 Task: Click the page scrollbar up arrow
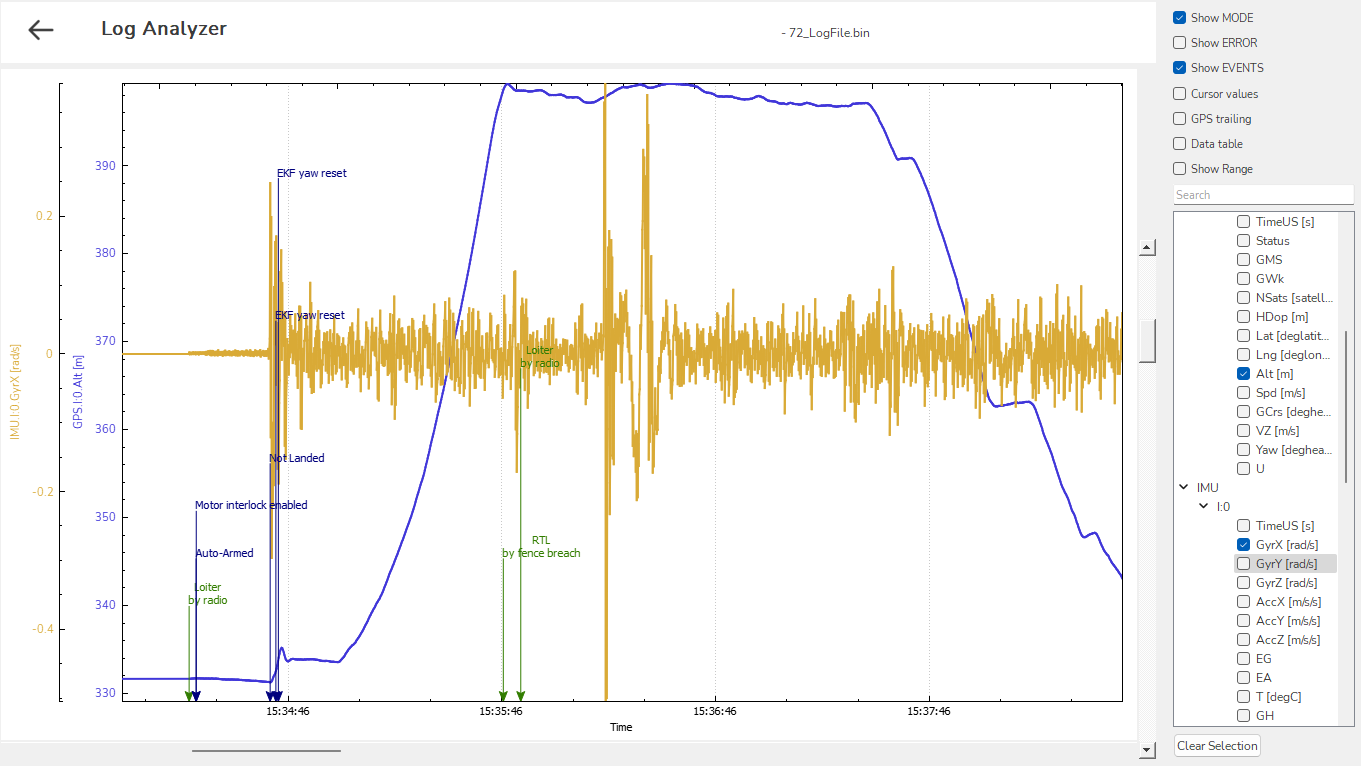1148,248
